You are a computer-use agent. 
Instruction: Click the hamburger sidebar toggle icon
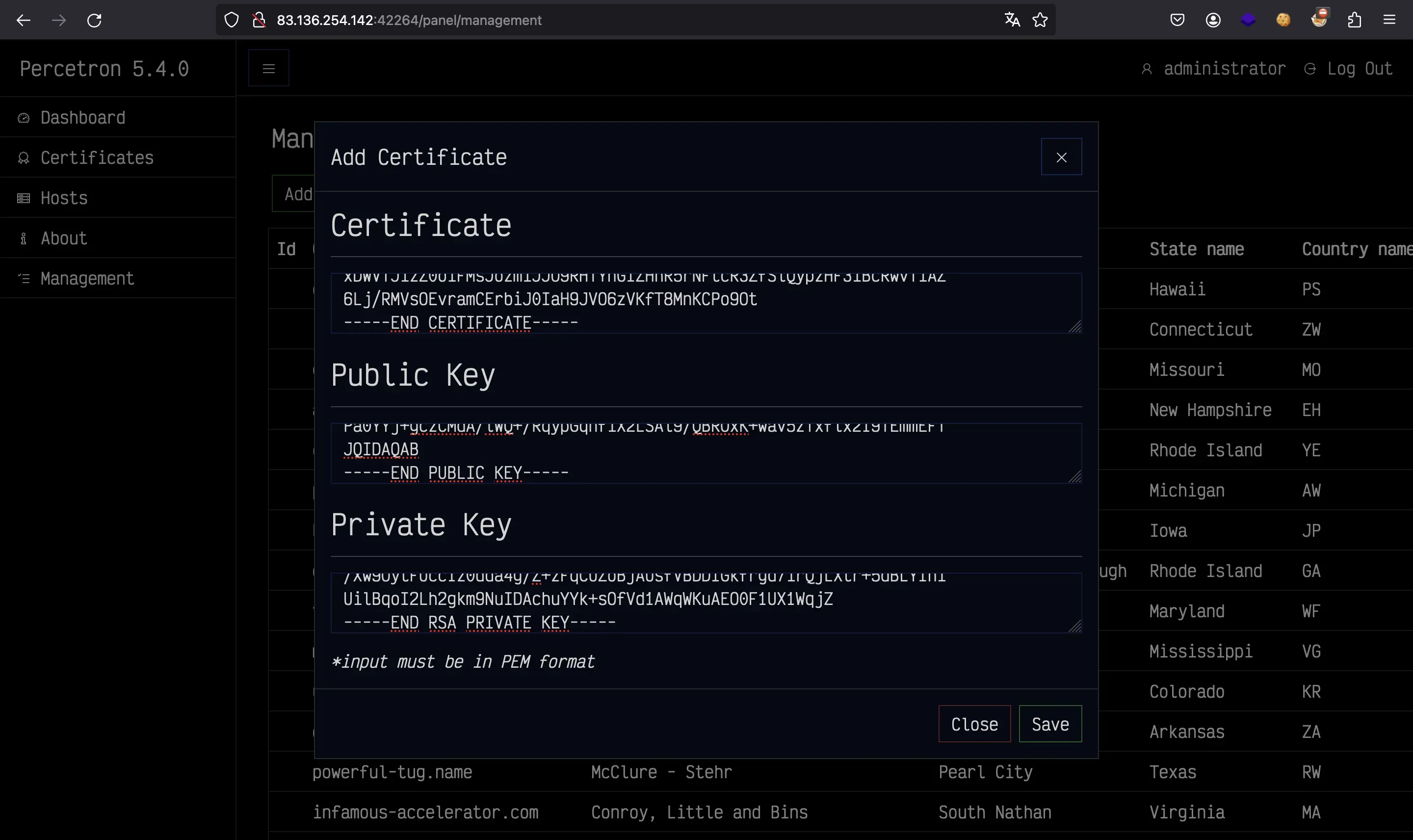point(269,69)
